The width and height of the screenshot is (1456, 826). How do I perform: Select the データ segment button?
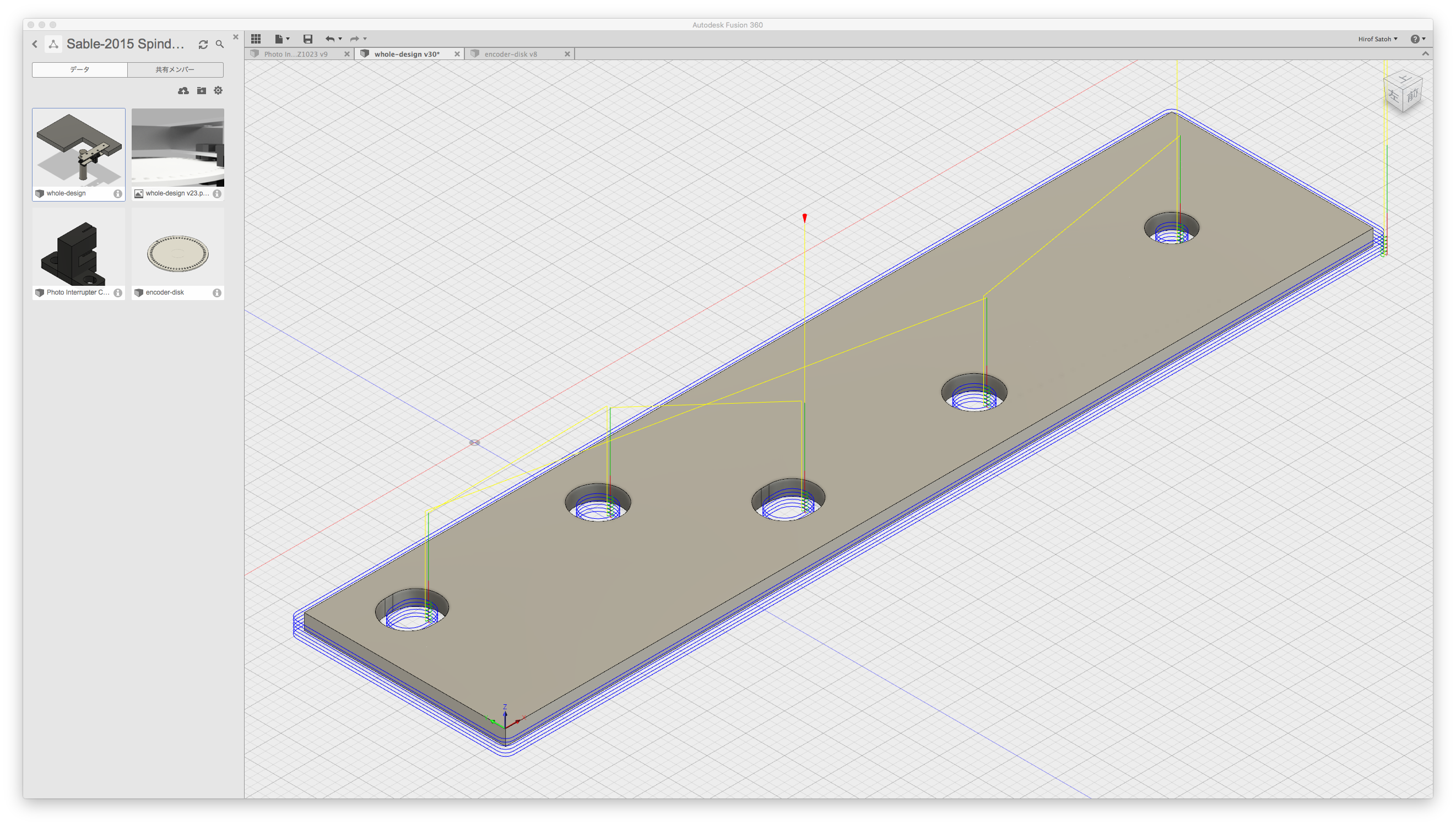[80, 69]
